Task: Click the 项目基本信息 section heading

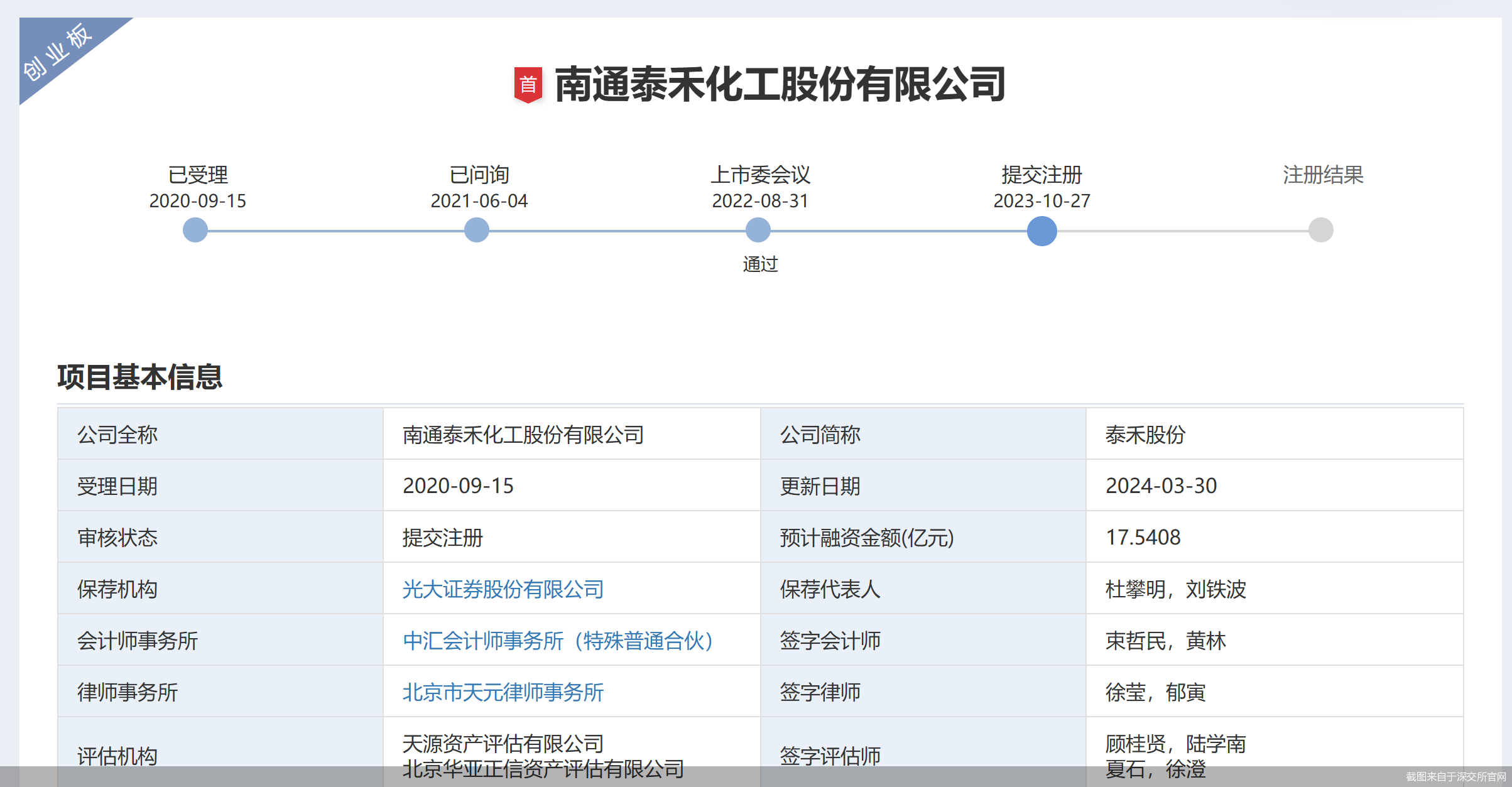Action: click(x=140, y=377)
